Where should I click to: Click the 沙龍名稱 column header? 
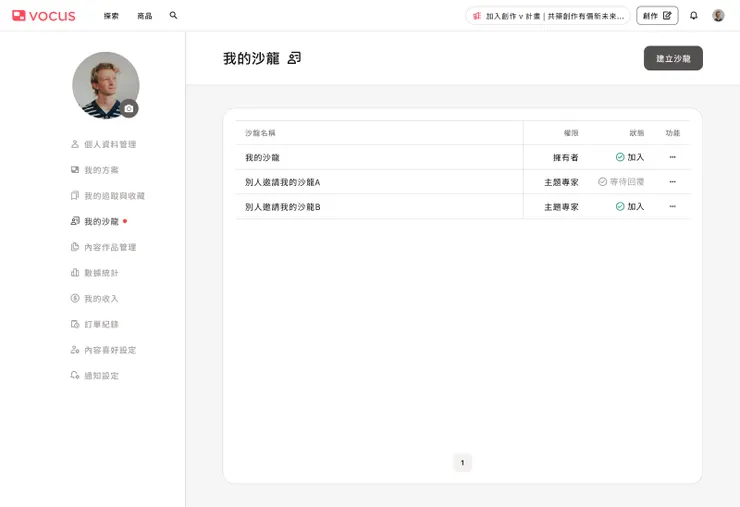[260, 133]
